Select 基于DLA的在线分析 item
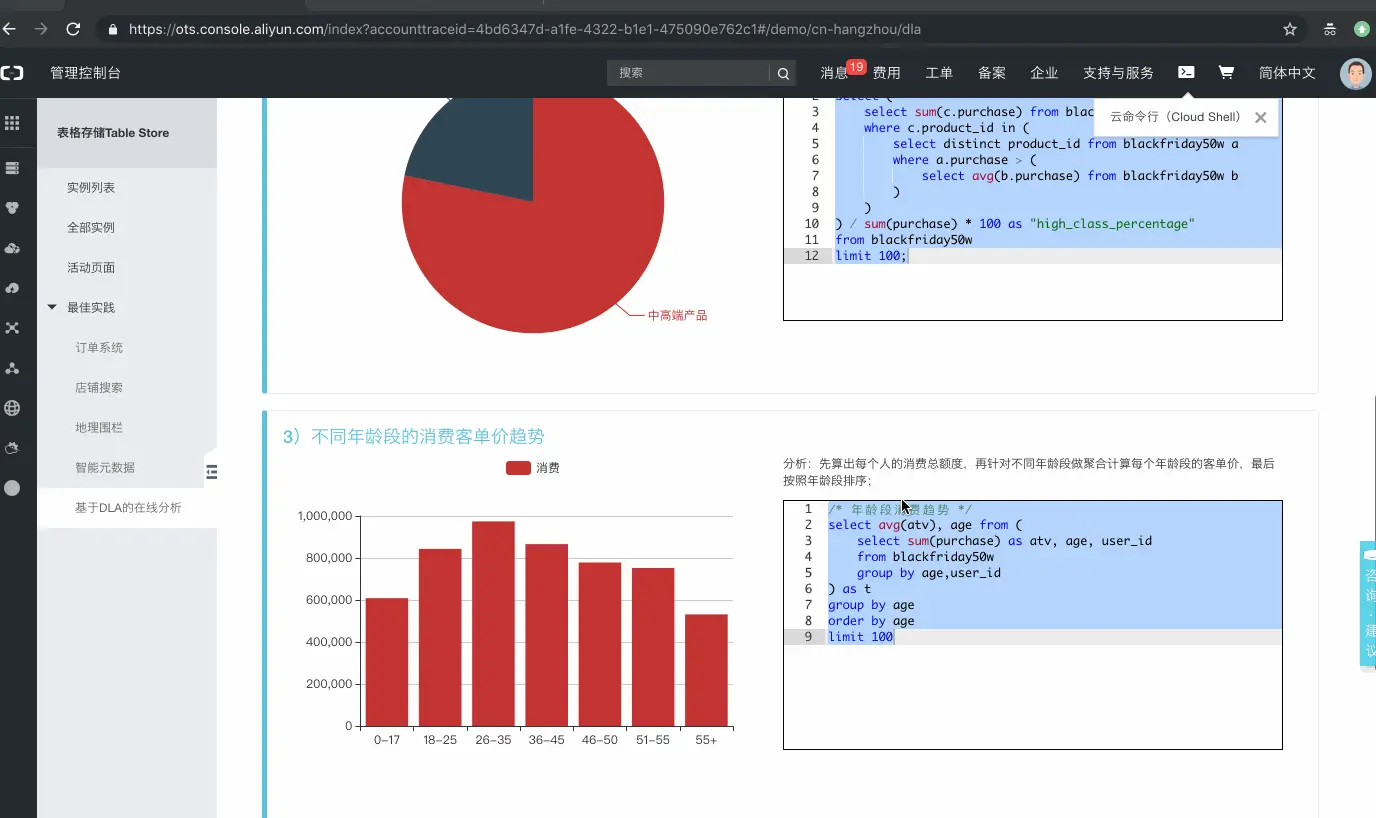The width and height of the screenshot is (1376, 818). 127,508
